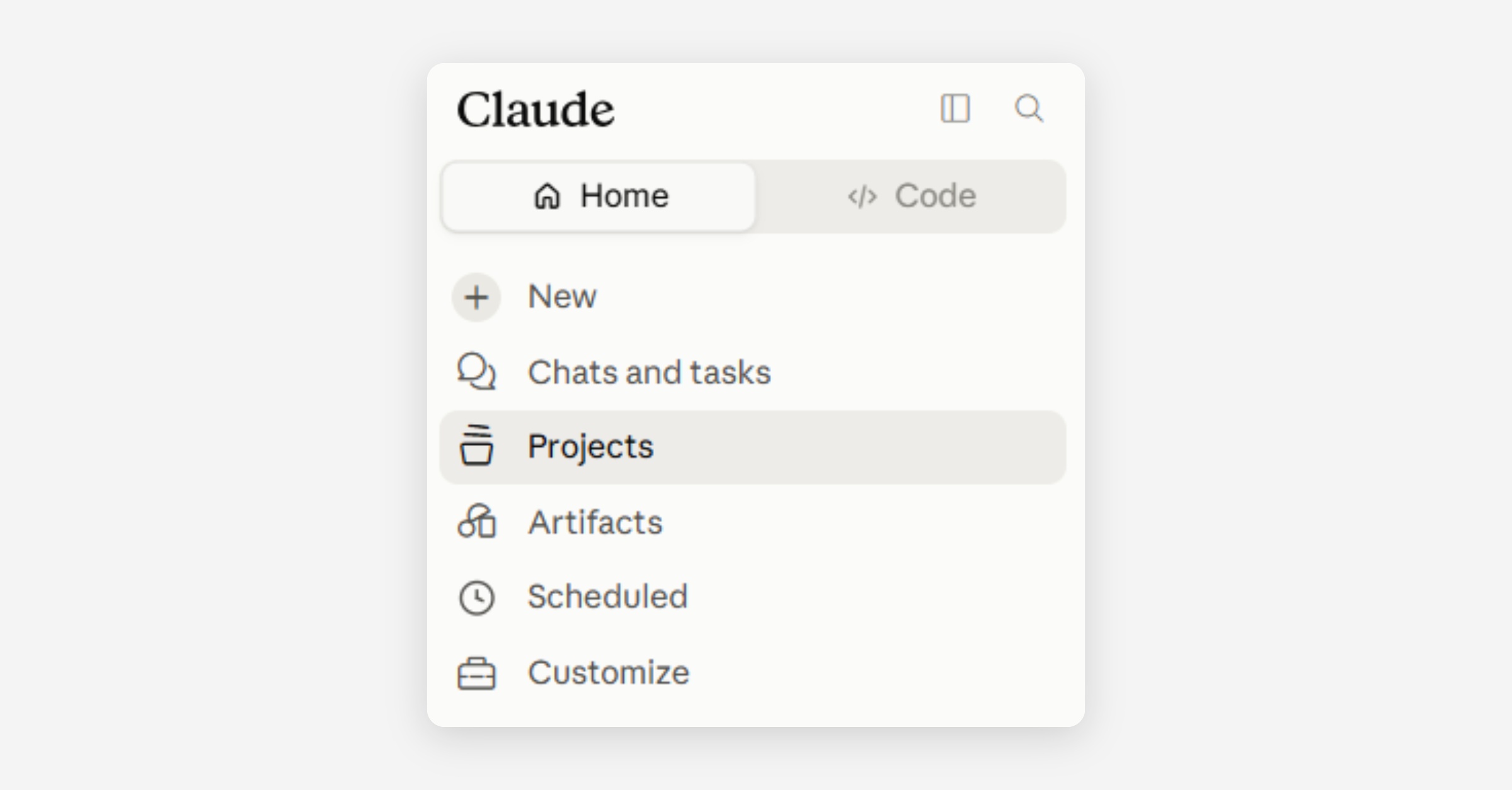Click the Projects stacked box icon
Screen dimensions: 1512x790
click(x=476, y=446)
